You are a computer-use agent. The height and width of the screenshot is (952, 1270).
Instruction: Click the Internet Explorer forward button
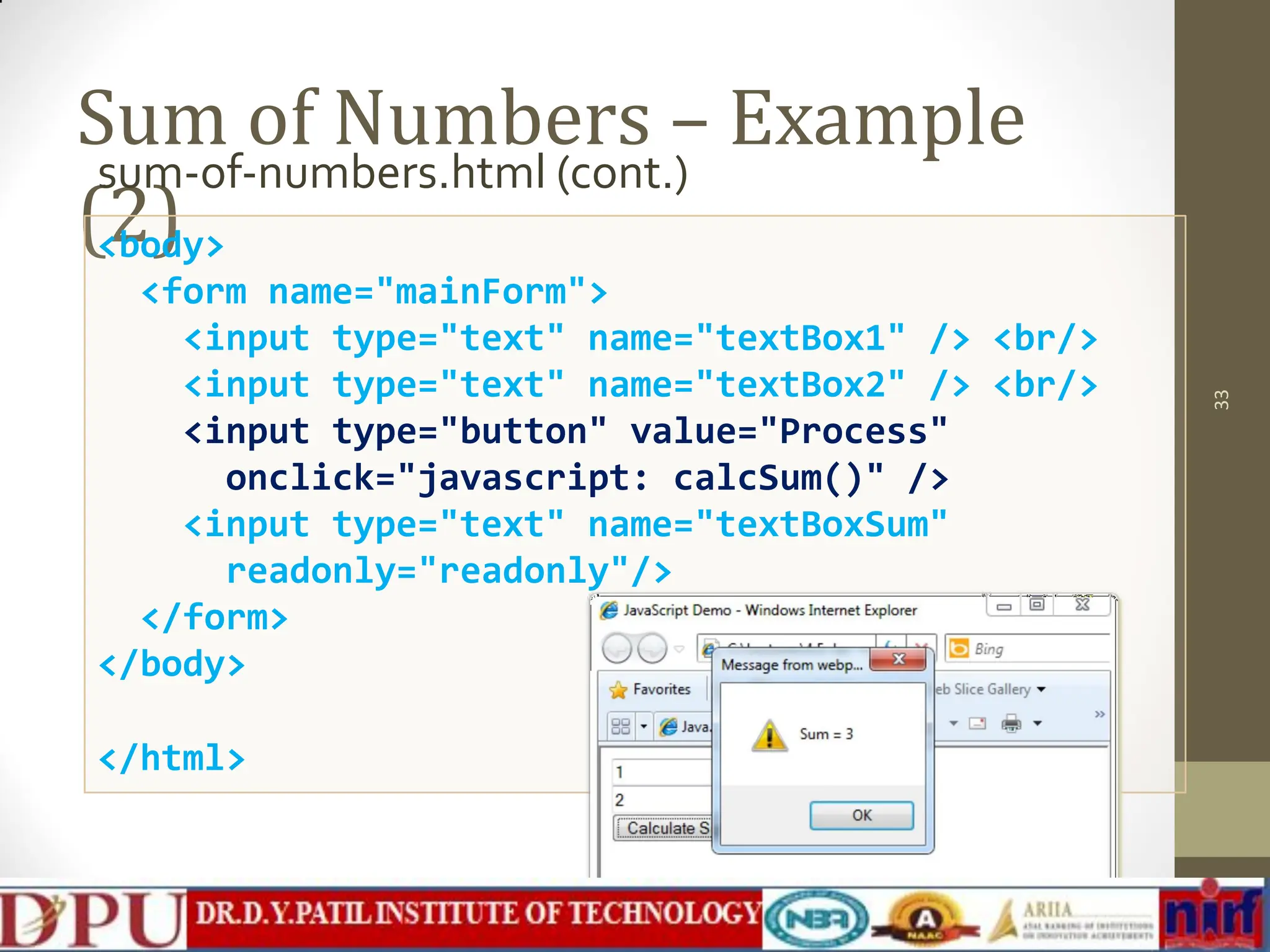click(x=652, y=648)
